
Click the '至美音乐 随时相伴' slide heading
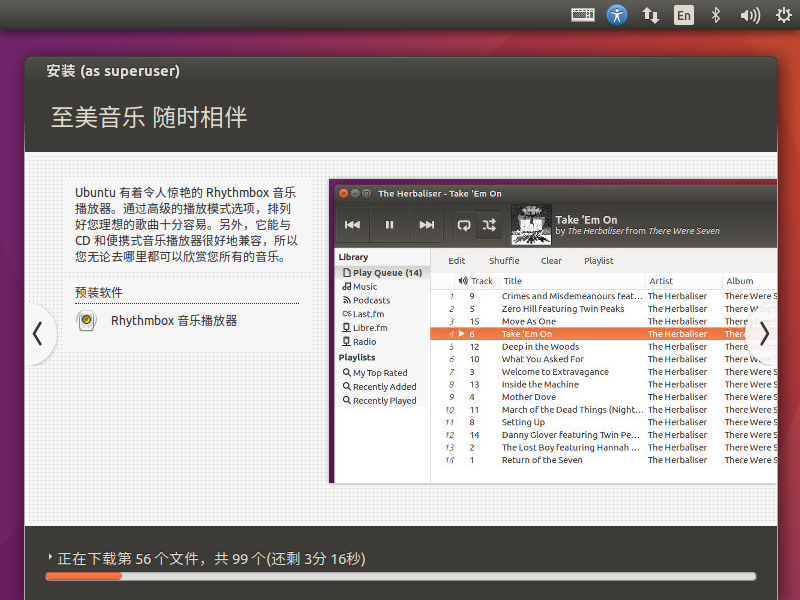tap(149, 117)
